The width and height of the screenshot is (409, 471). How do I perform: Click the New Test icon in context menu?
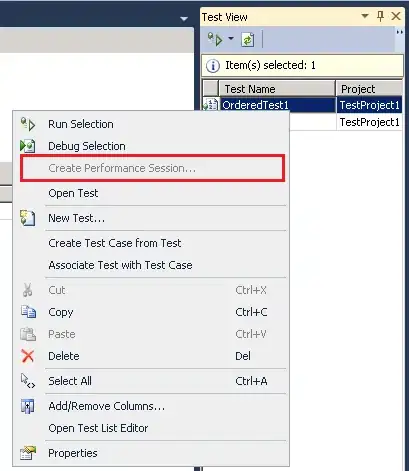point(28,218)
